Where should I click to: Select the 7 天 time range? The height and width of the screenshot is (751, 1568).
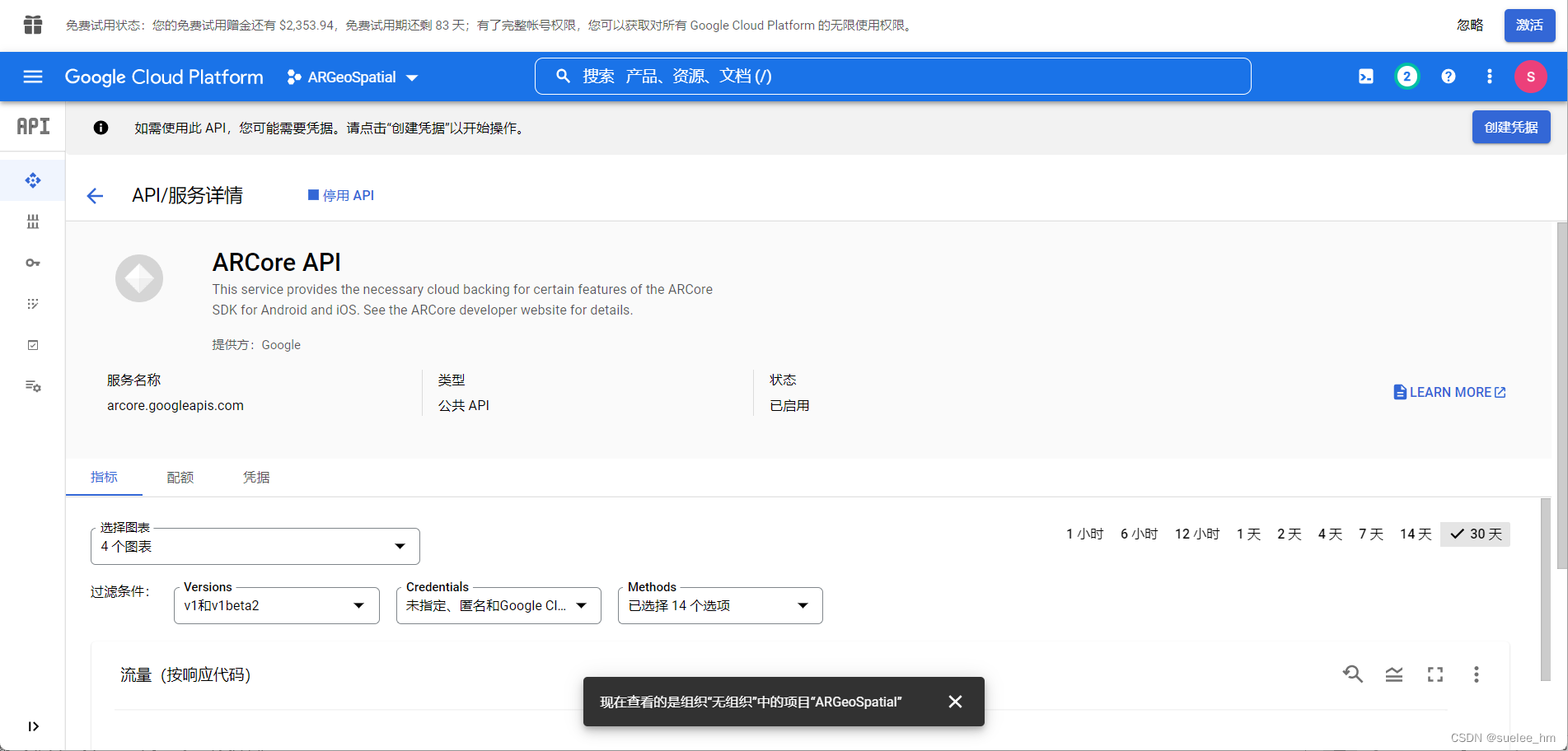(x=1371, y=534)
